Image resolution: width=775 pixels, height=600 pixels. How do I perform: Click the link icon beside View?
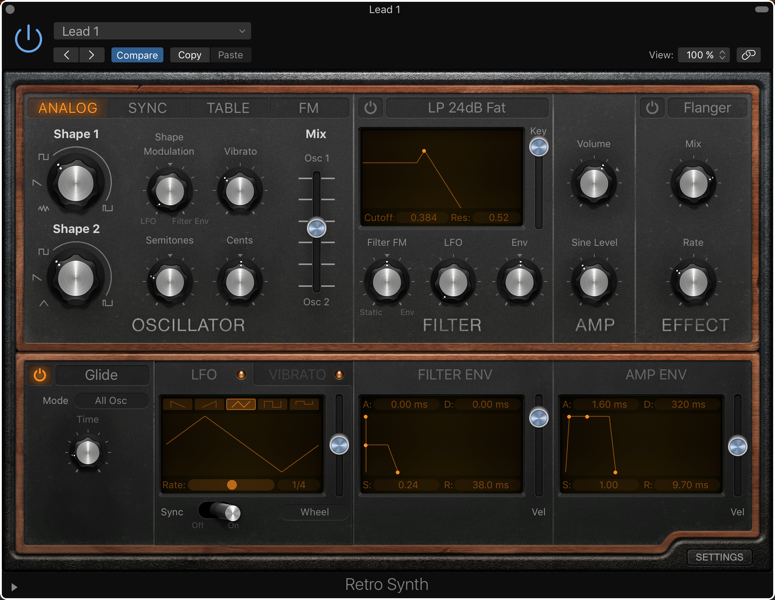(x=748, y=55)
